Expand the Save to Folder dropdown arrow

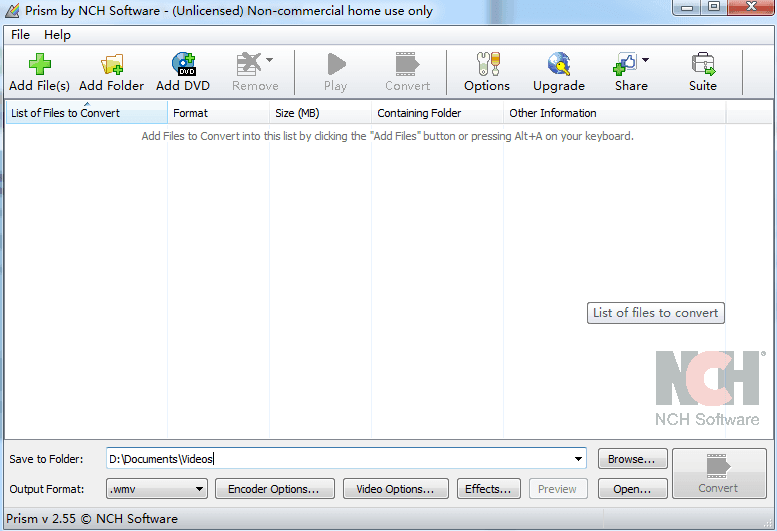coord(578,459)
